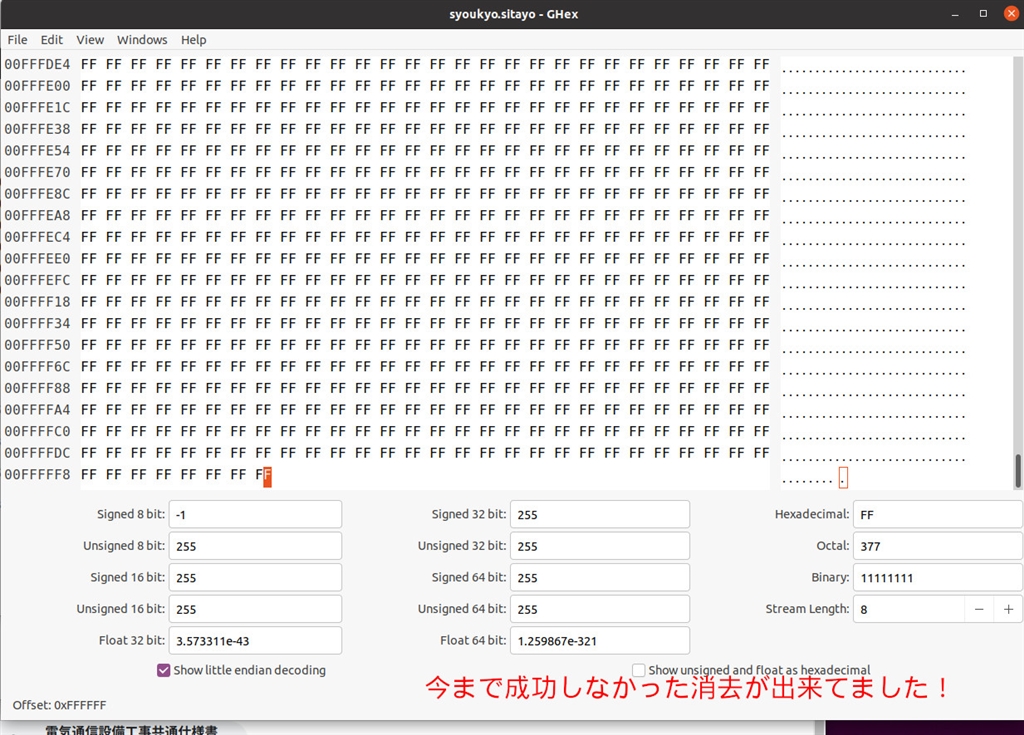The image size is (1024, 735).
Task: Click the offset label 00FFFE54
Action: click(x=37, y=150)
